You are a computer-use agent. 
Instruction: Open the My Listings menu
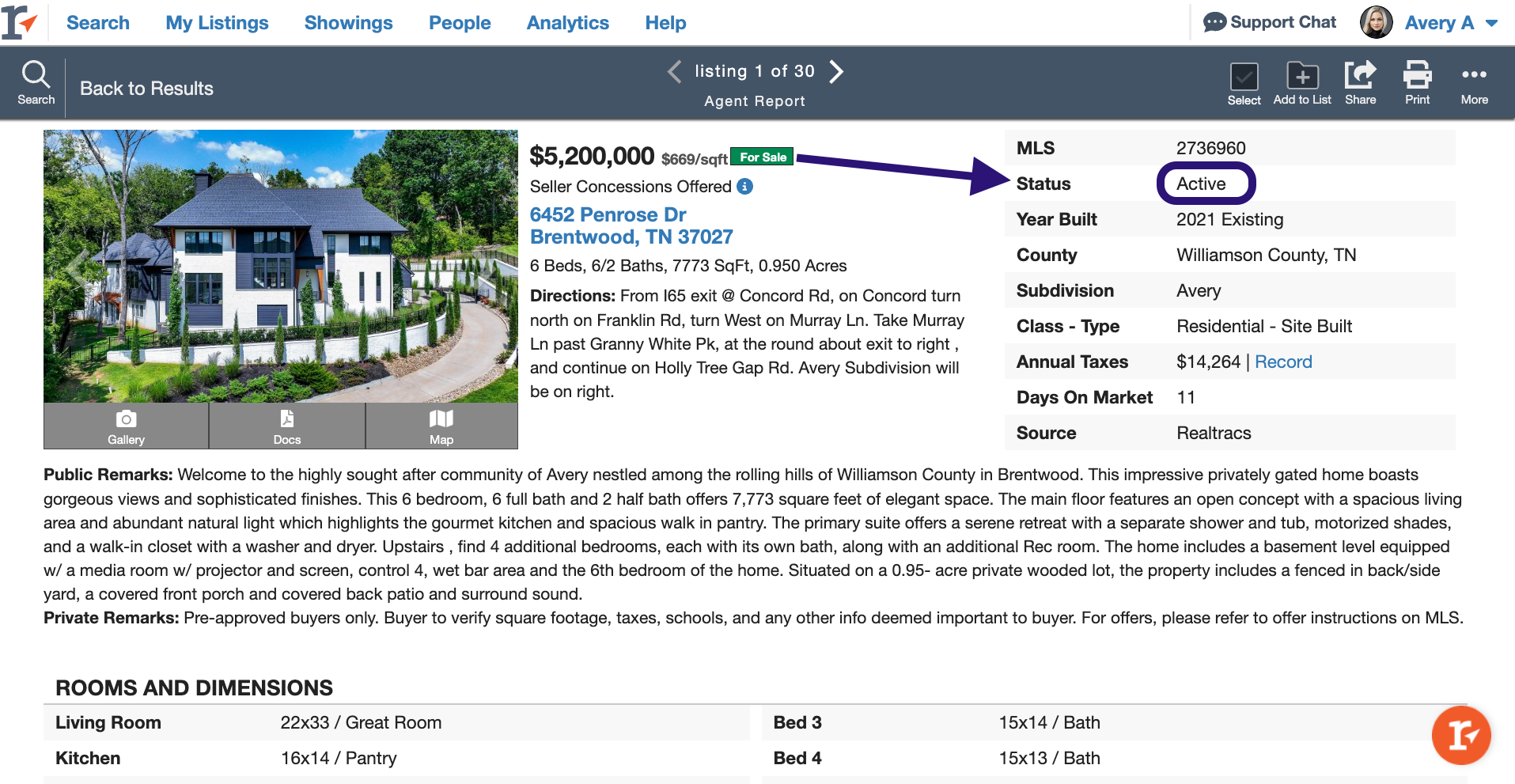coord(217,23)
